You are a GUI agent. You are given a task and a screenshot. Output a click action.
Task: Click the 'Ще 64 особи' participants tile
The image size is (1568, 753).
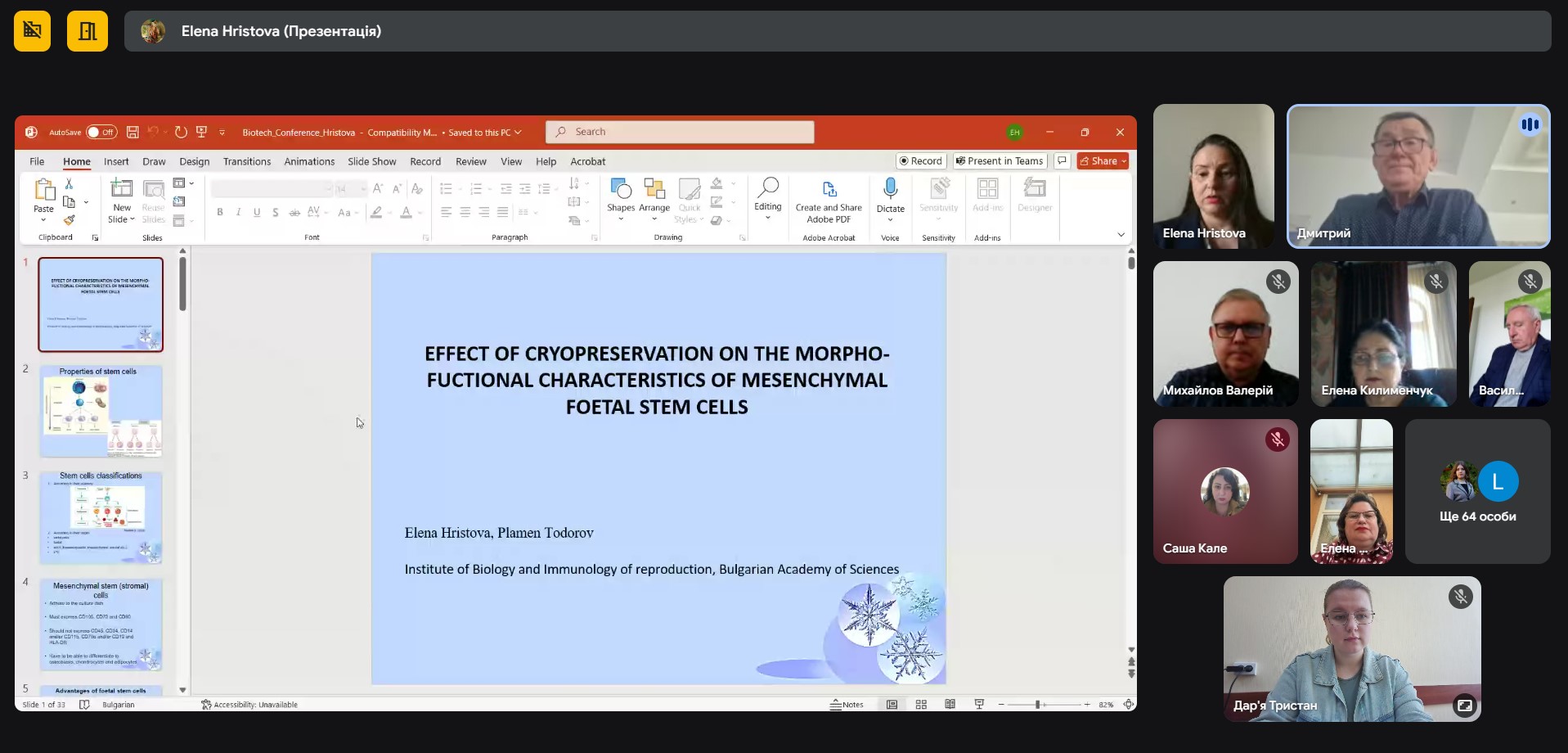pos(1477,491)
